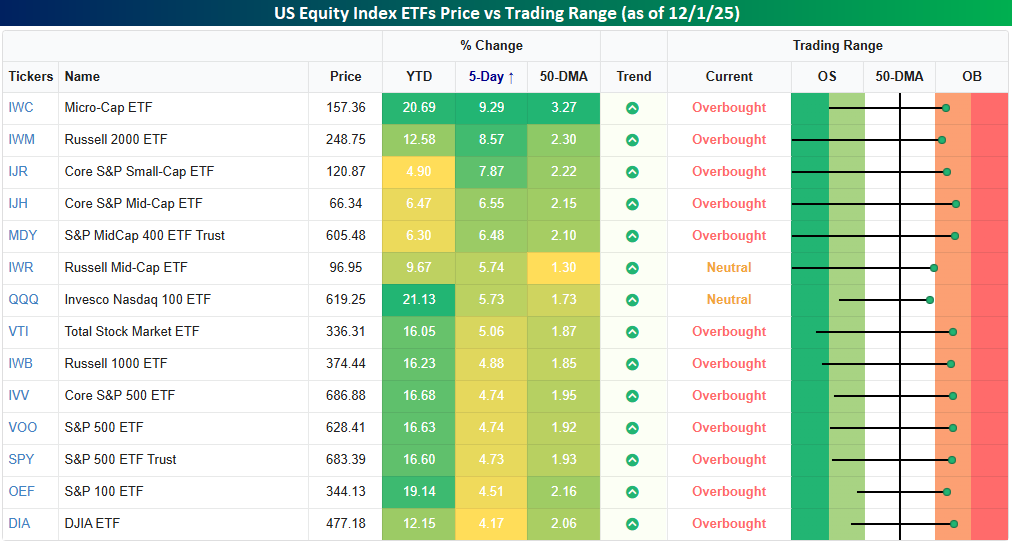Sort table by 5-Day column header
Viewport: 1012px width, 548px height.
pos(491,76)
